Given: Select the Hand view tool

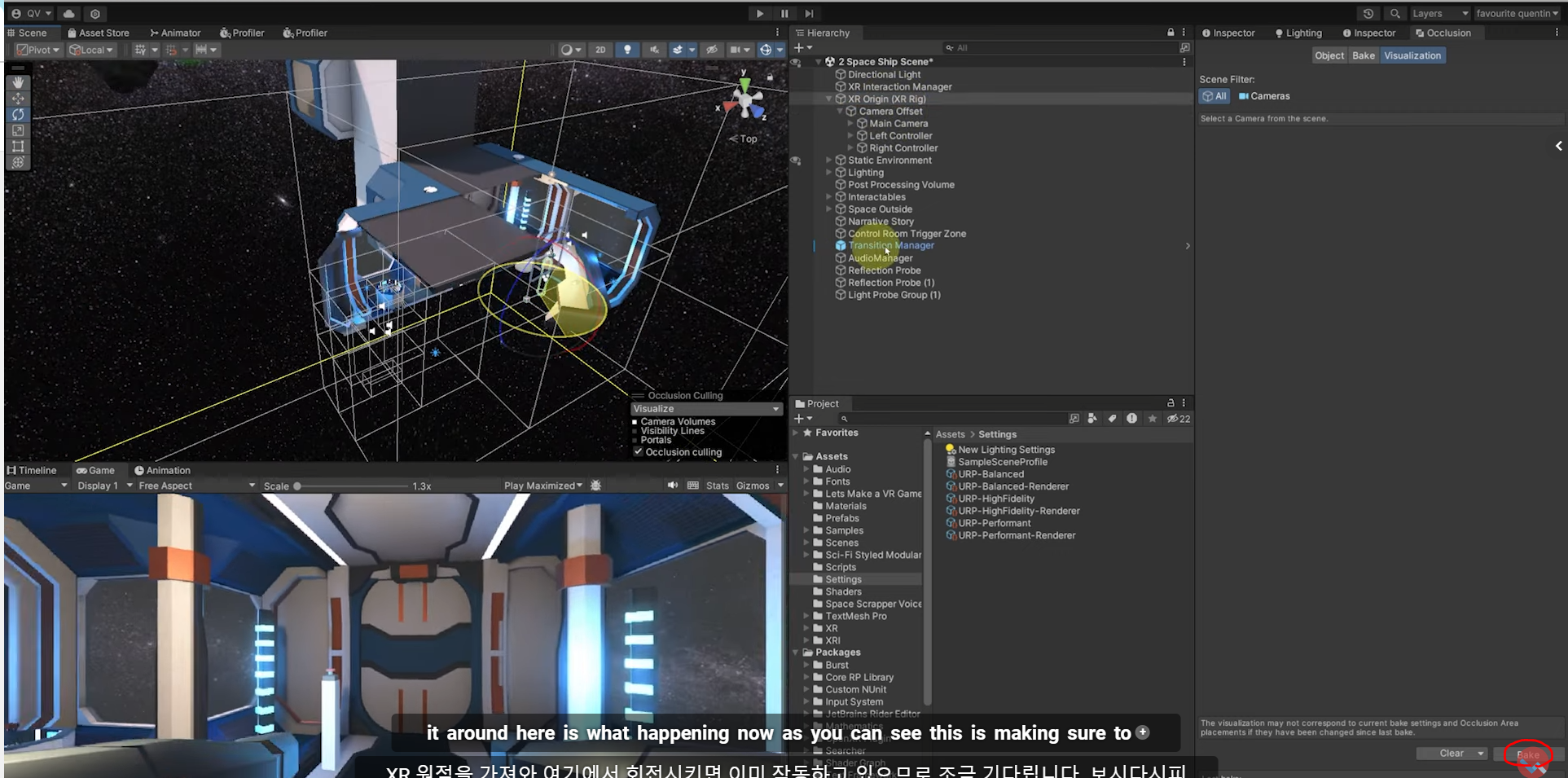Looking at the screenshot, I should (x=18, y=83).
